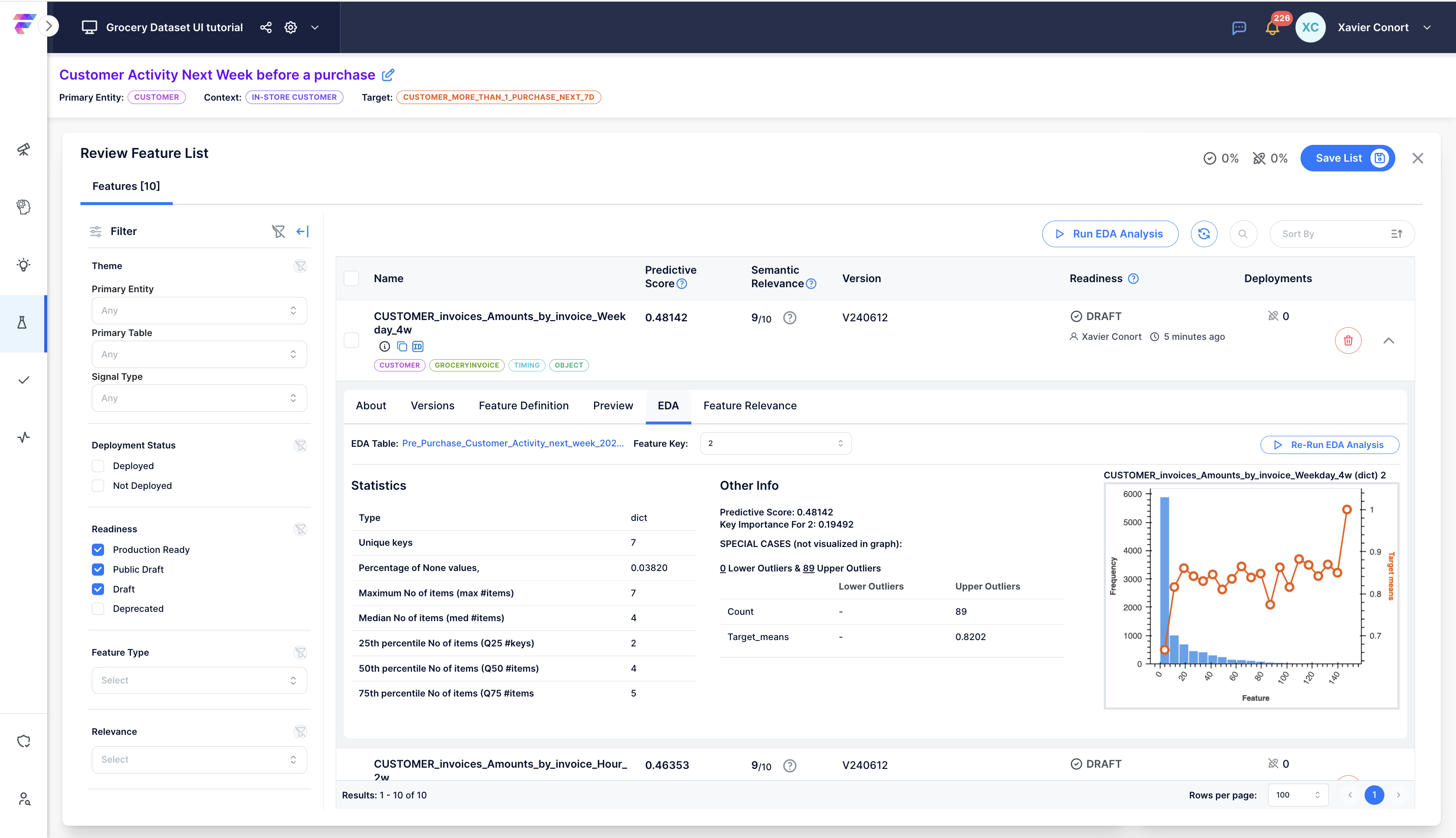Image resolution: width=1456 pixels, height=838 pixels.
Task: Open Feature Type select dropdown
Action: click(199, 681)
